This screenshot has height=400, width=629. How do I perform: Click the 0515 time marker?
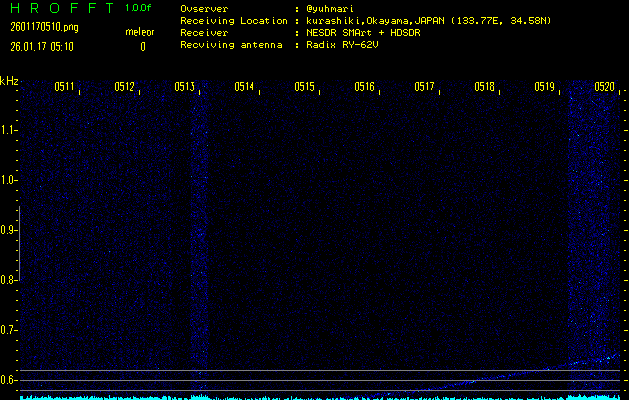[x=304, y=87]
